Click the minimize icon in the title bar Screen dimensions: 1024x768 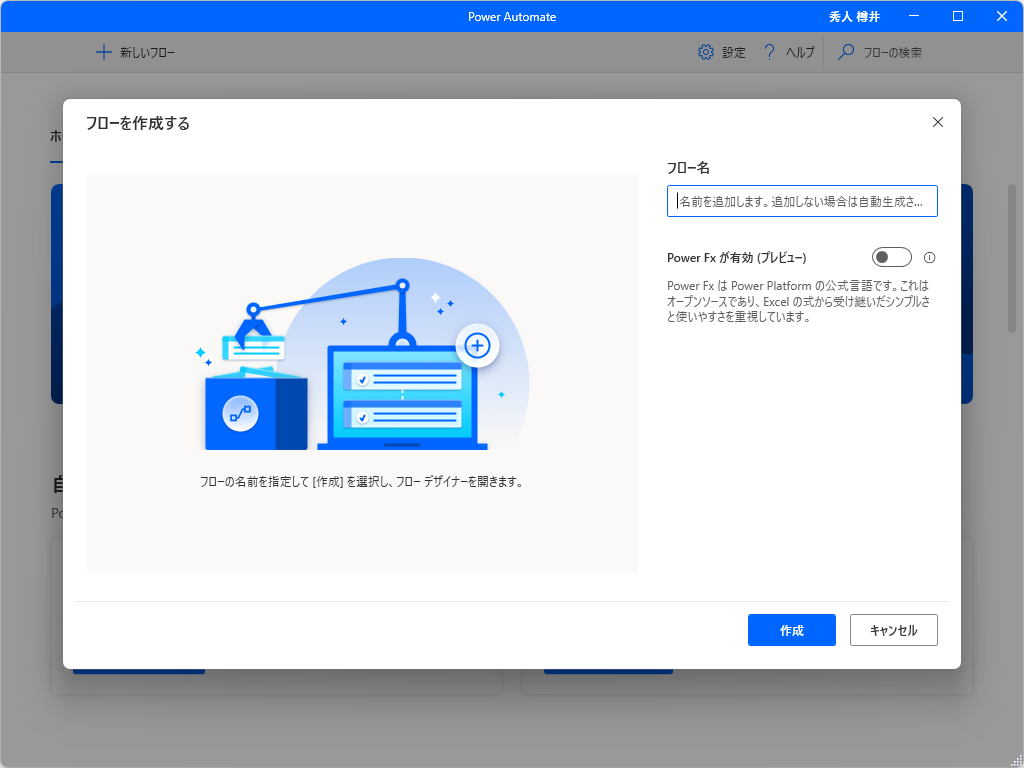point(913,16)
